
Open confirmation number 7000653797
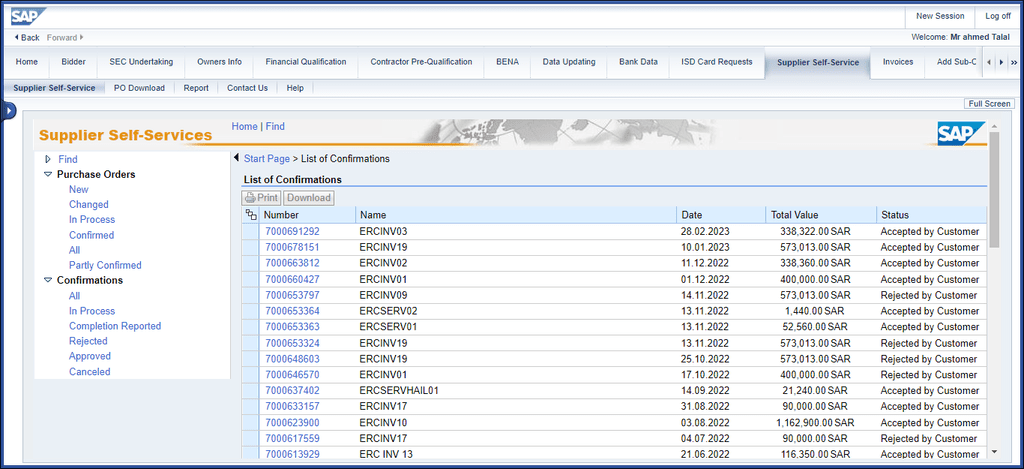click(293, 295)
